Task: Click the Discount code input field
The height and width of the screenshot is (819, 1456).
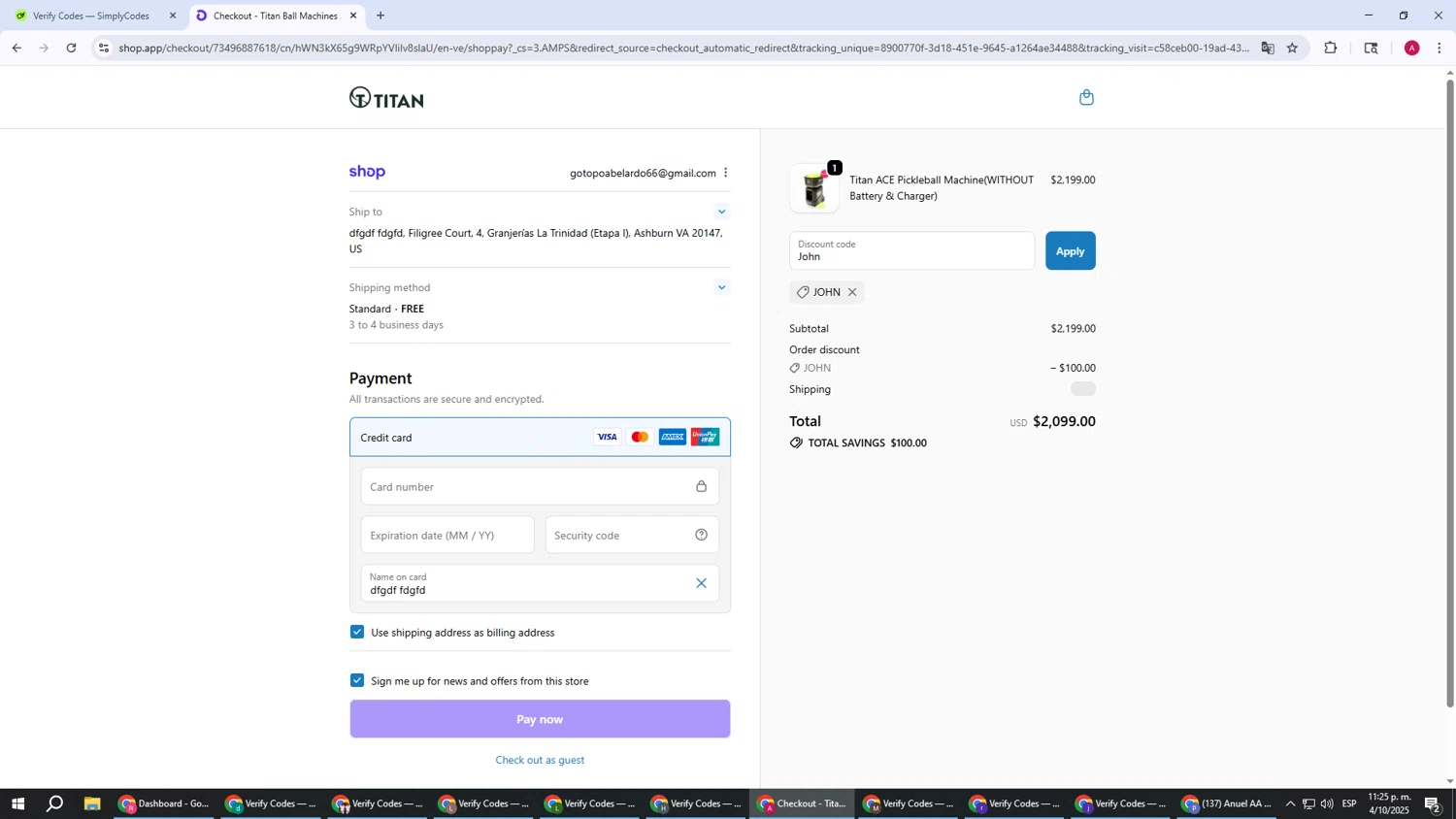Action: [912, 250]
